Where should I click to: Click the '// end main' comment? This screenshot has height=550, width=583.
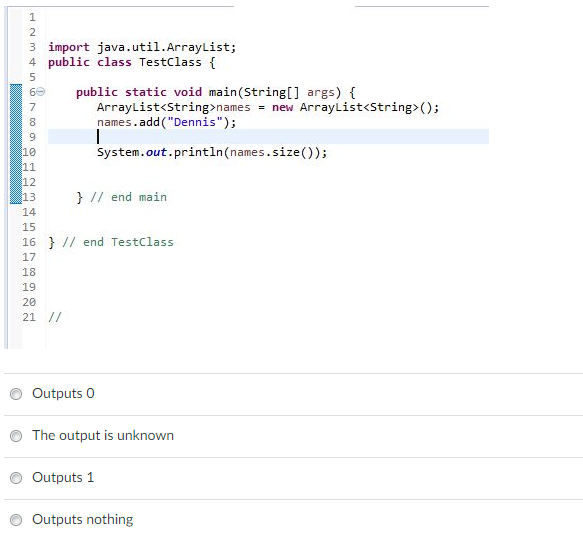(x=128, y=197)
